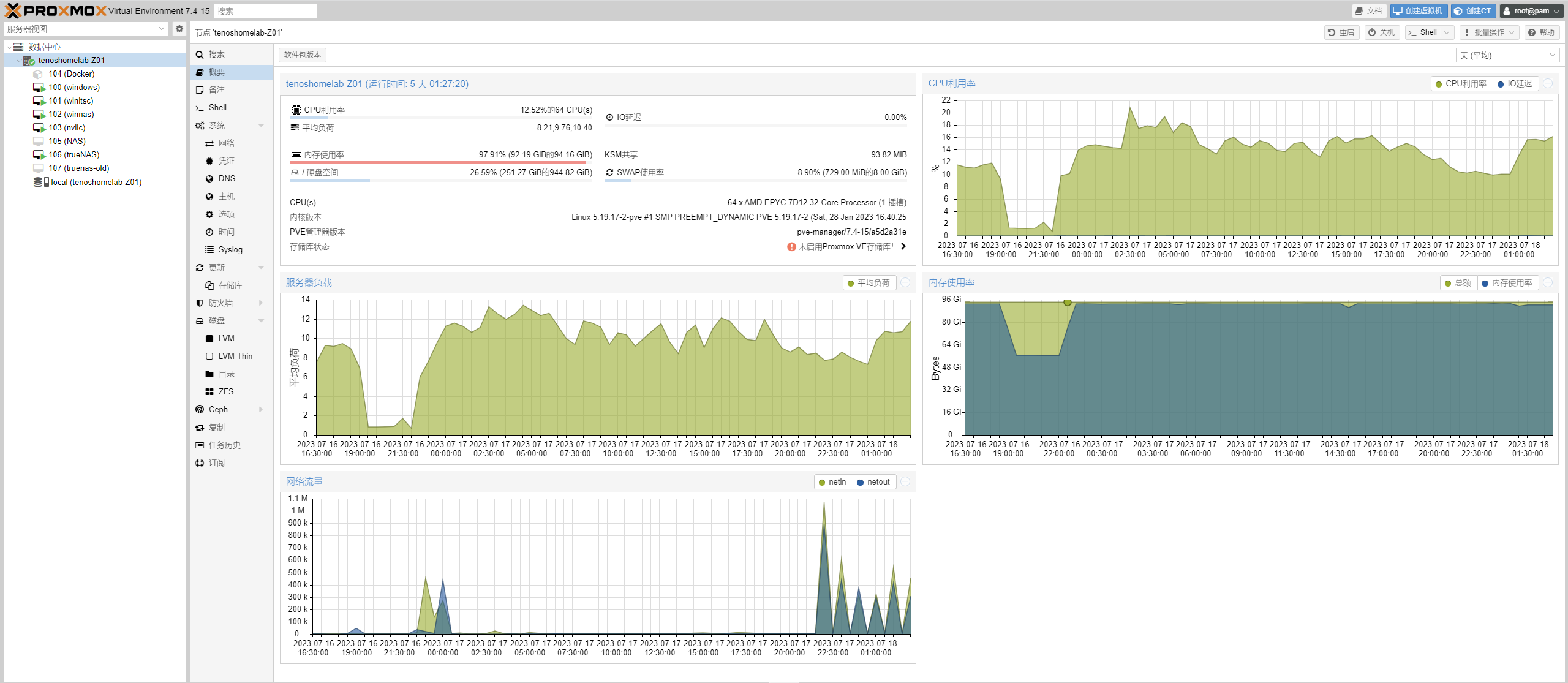
Task: Click the Ceph icon
Action: 200,410
